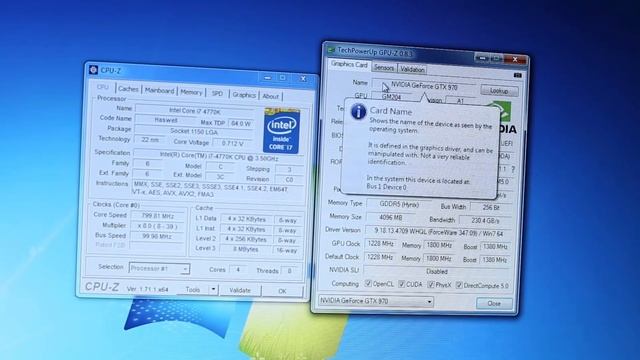Click the Core Speed value 799.81 MHz
Viewport: 640px width, 360px height.
click(x=157, y=216)
